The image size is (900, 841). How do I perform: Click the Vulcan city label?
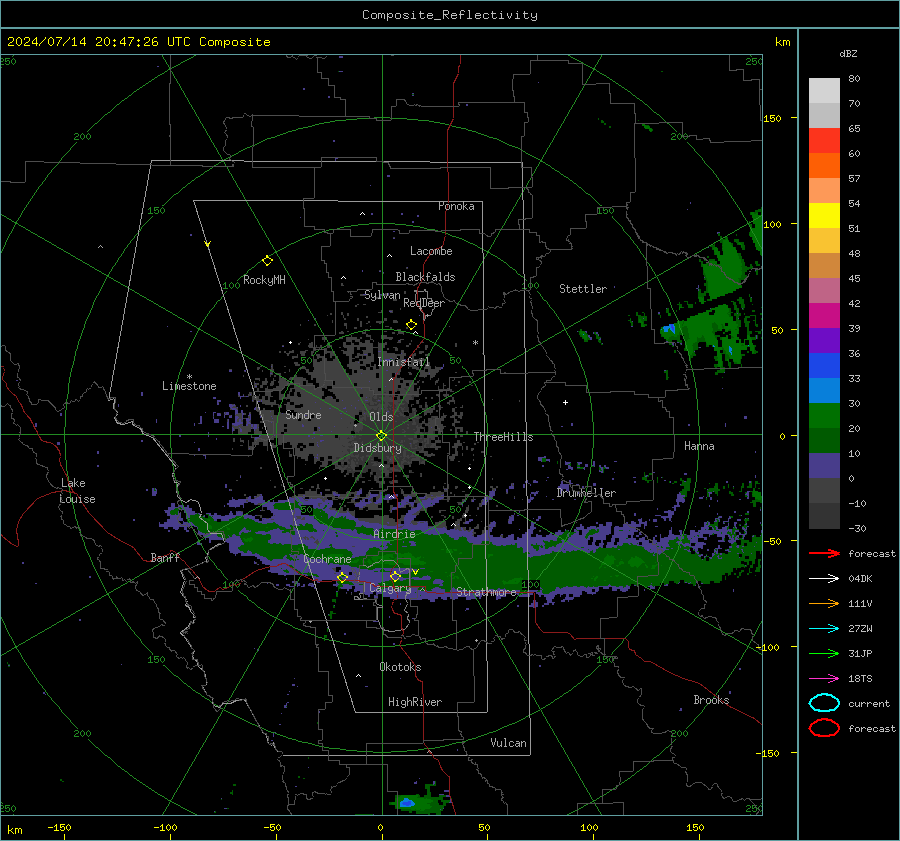click(508, 743)
